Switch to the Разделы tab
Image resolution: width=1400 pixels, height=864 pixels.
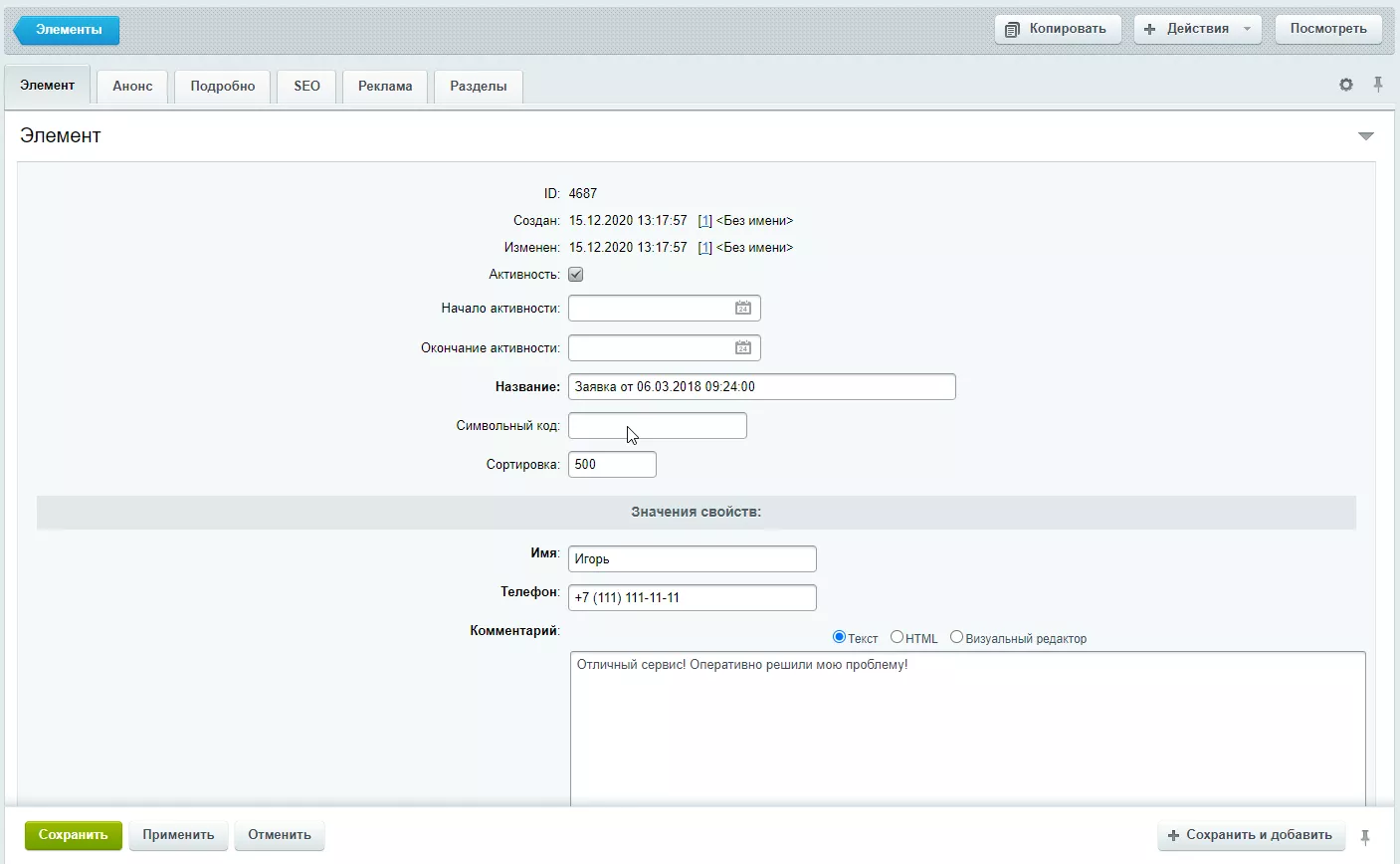pyautogui.click(x=479, y=86)
